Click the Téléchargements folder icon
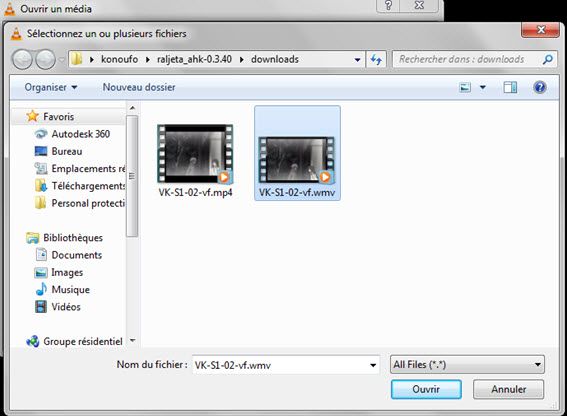The width and height of the screenshot is (567, 416). click(40, 186)
